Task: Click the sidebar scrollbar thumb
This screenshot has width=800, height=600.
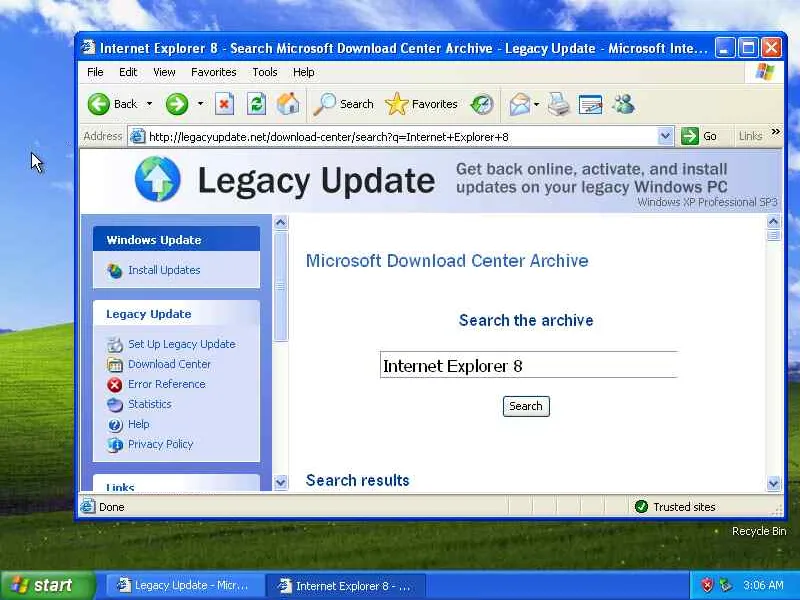Action: pyautogui.click(x=281, y=286)
